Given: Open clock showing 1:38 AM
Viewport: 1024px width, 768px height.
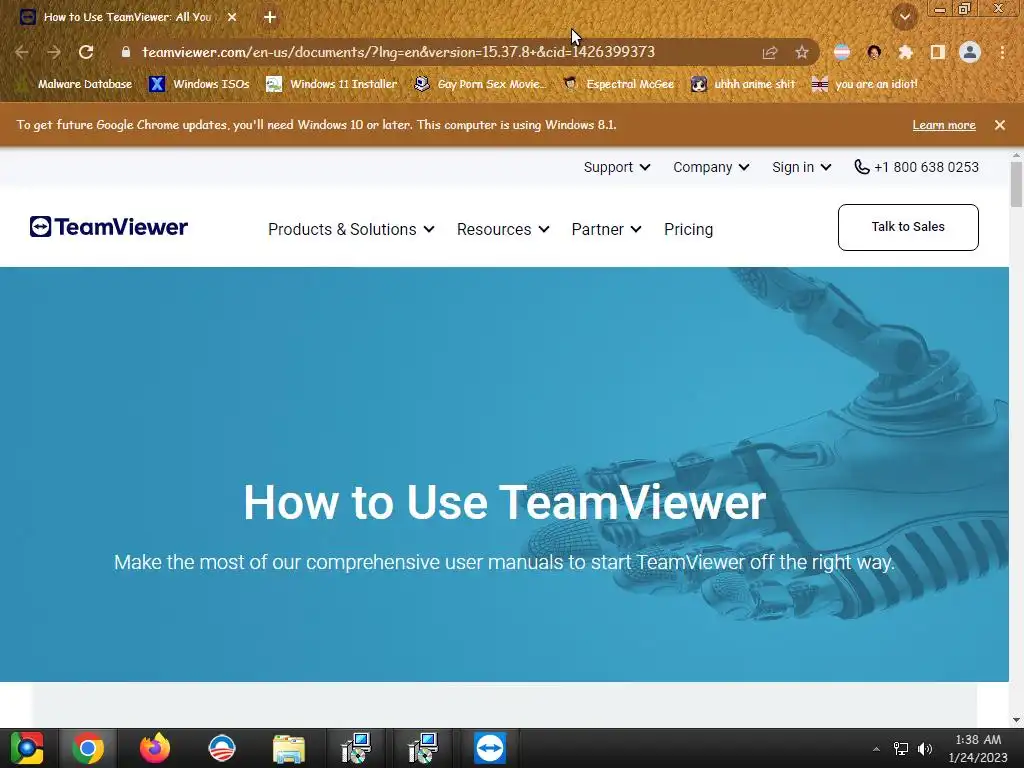Looking at the screenshot, I should (978, 748).
